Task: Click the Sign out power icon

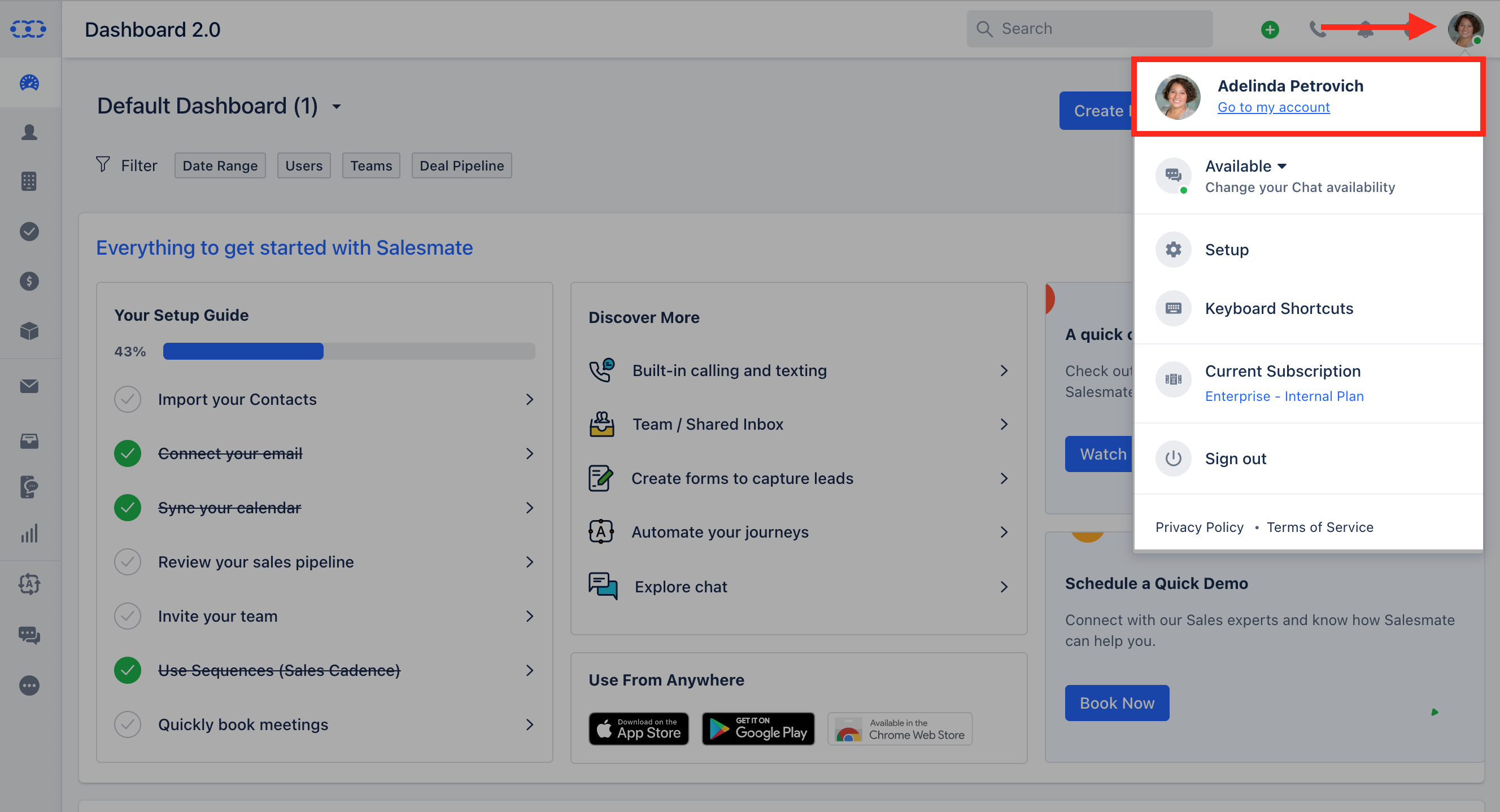Action: (x=1174, y=459)
